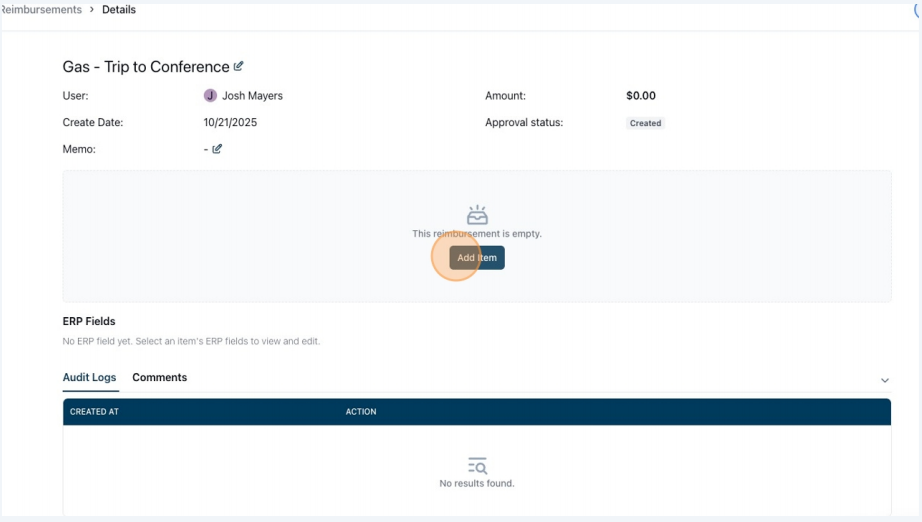
Task: Click the $0.00 amount value
Action: (640, 95)
